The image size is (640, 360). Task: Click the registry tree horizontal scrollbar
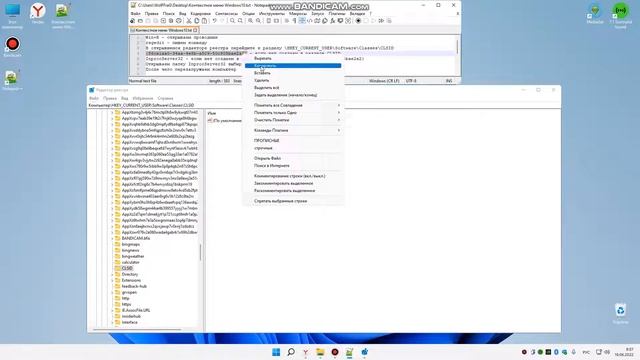(x=137, y=329)
